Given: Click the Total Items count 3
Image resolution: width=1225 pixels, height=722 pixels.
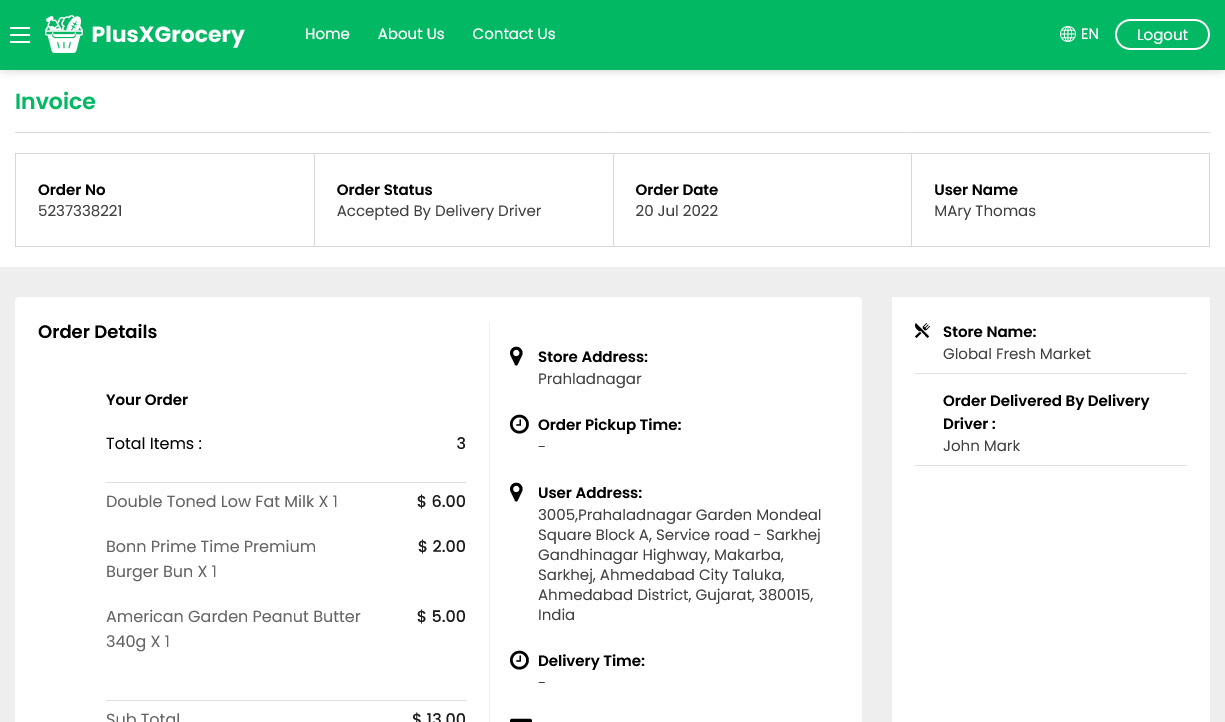Looking at the screenshot, I should [461, 444].
